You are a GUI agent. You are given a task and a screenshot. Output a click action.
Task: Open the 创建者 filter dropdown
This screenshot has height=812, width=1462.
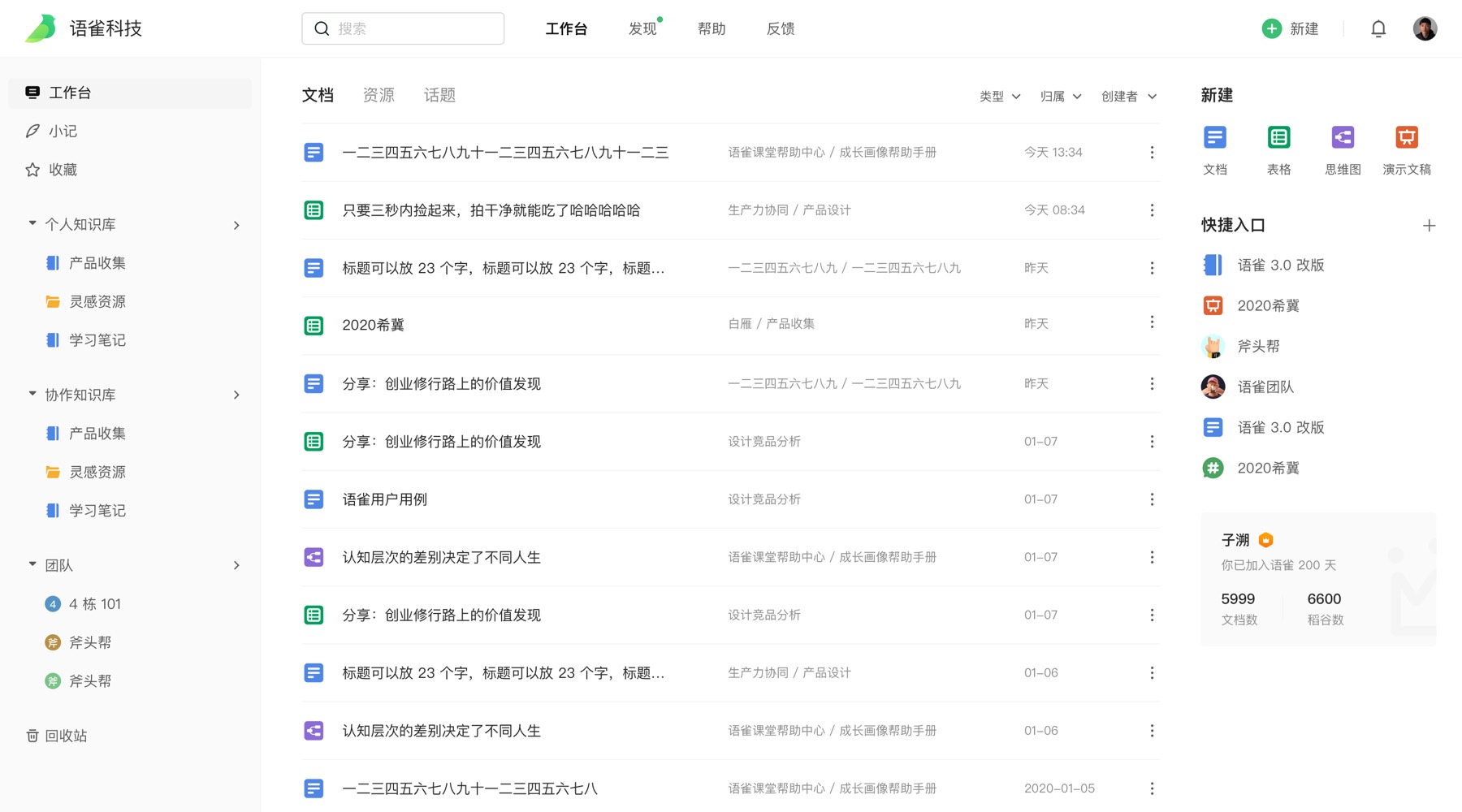coord(1129,97)
